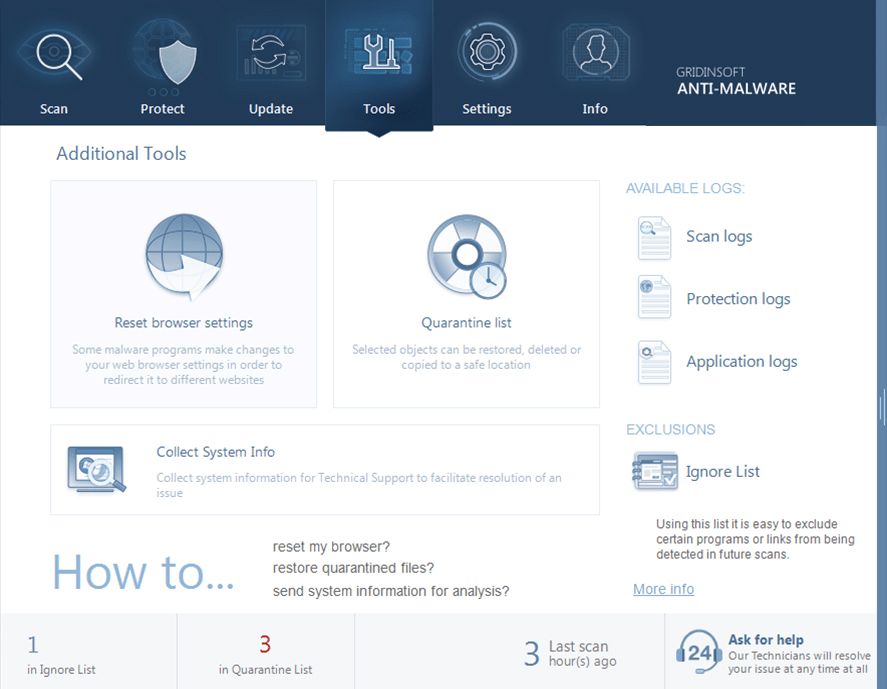Image resolution: width=887 pixels, height=689 pixels.
Task: Click the 'How to...' heading
Action: point(143,572)
